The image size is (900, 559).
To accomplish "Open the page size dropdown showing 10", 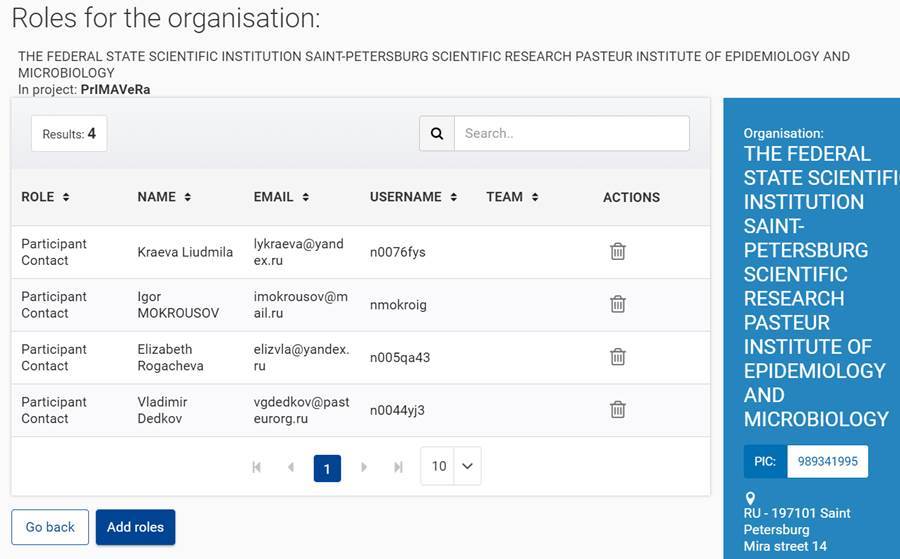I will click(451, 466).
